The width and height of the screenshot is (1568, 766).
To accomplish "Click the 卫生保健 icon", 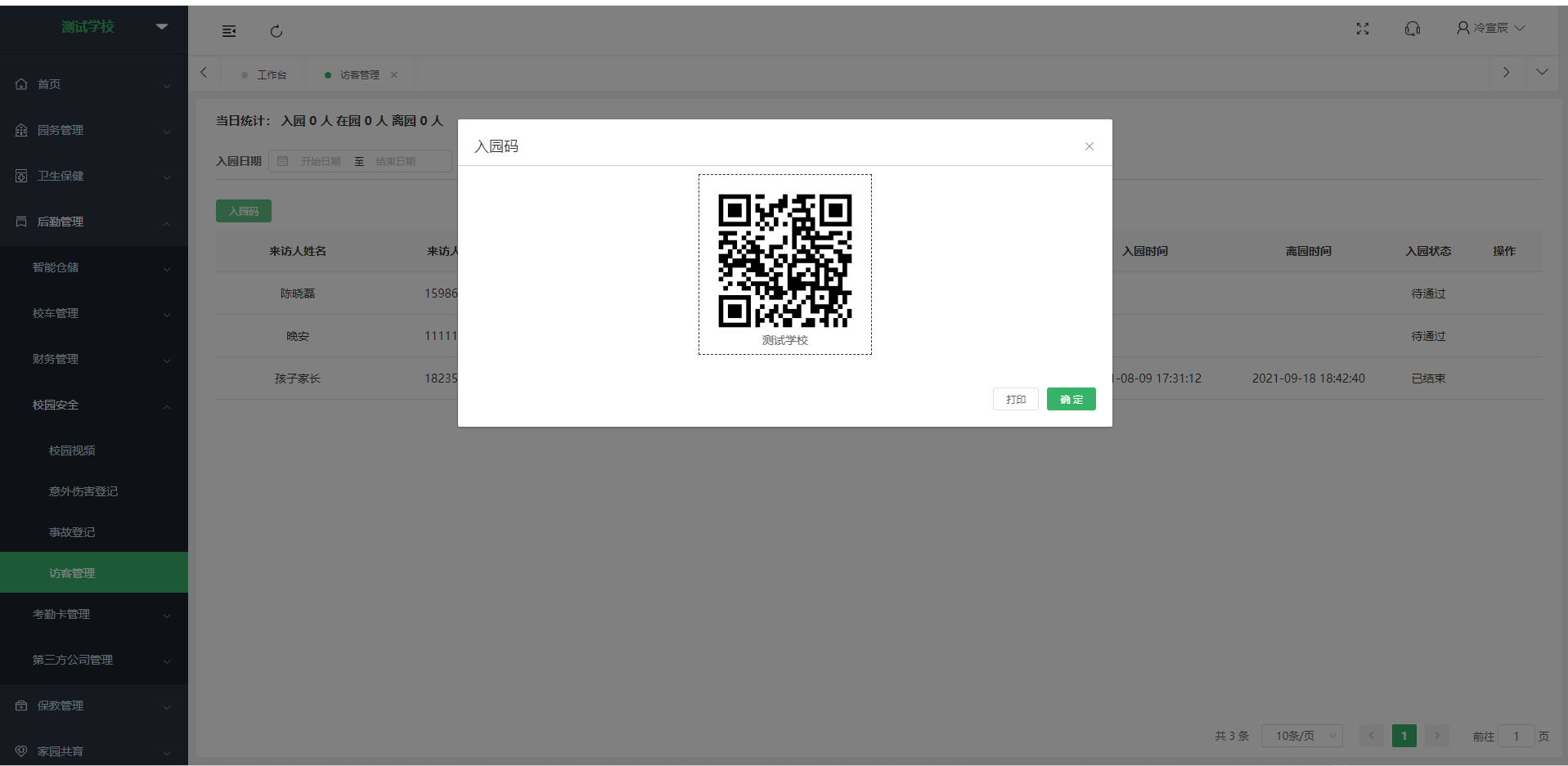I will tap(21, 176).
